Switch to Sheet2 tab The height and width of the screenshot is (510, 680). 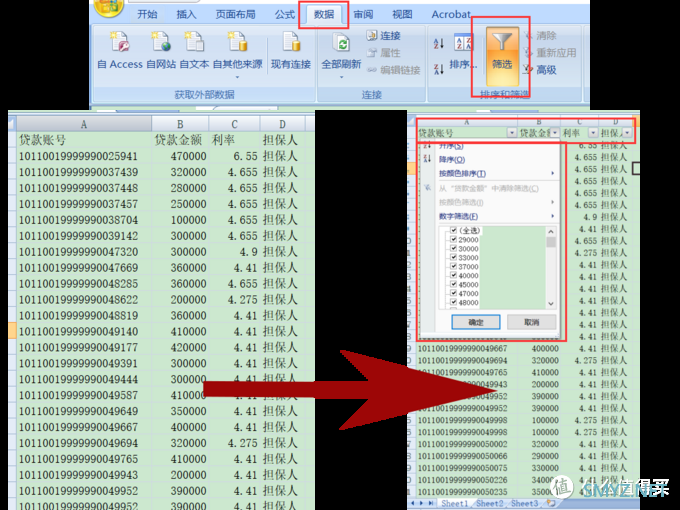[x=490, y=503]
